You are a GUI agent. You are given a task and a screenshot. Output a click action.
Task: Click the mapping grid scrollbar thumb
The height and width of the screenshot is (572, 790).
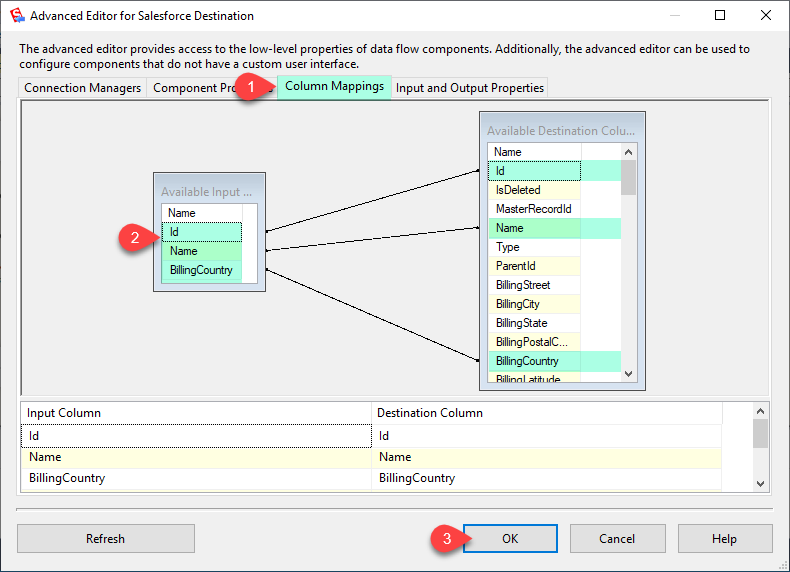click(760, 433)
